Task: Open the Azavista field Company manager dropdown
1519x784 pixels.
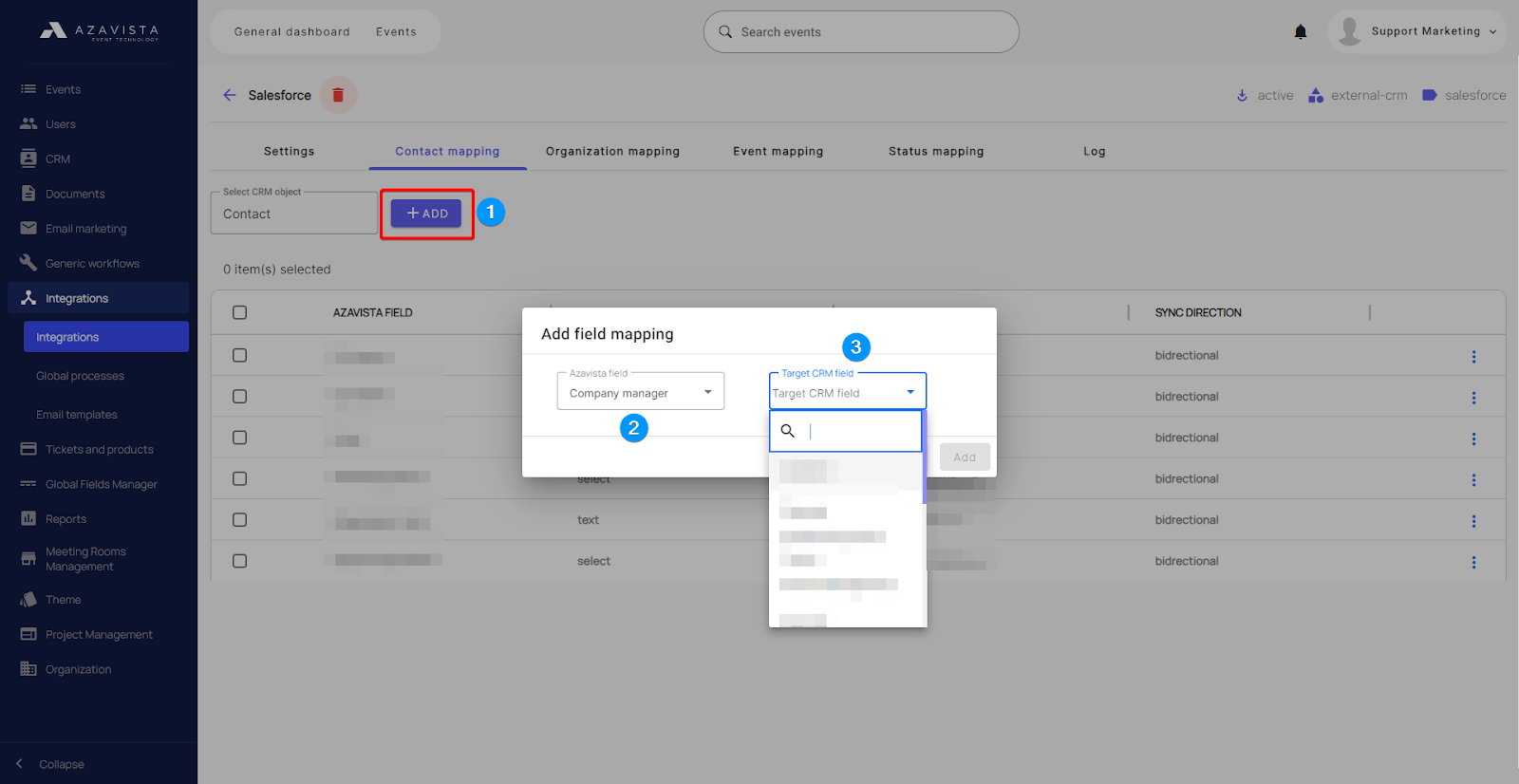Action: tap(641, 392)
